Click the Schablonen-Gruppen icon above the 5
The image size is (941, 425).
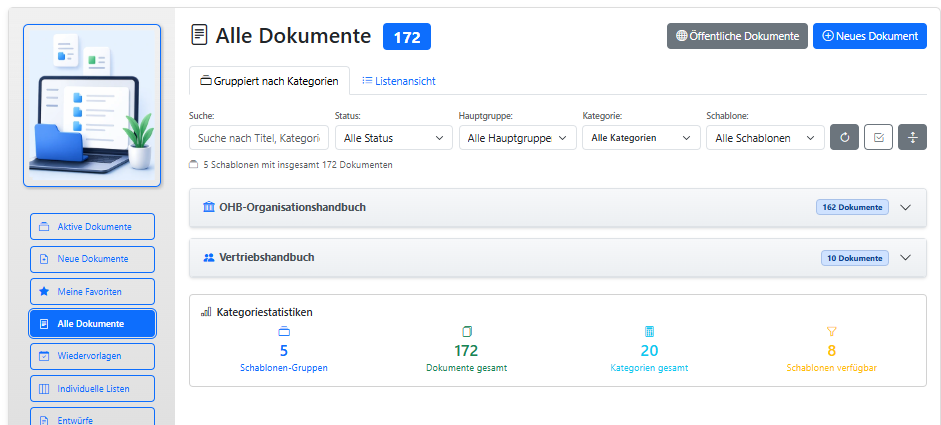point(284,331)
